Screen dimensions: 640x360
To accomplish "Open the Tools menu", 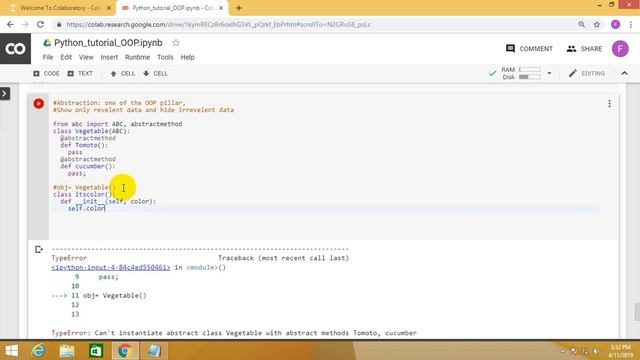I will point(165,57).
